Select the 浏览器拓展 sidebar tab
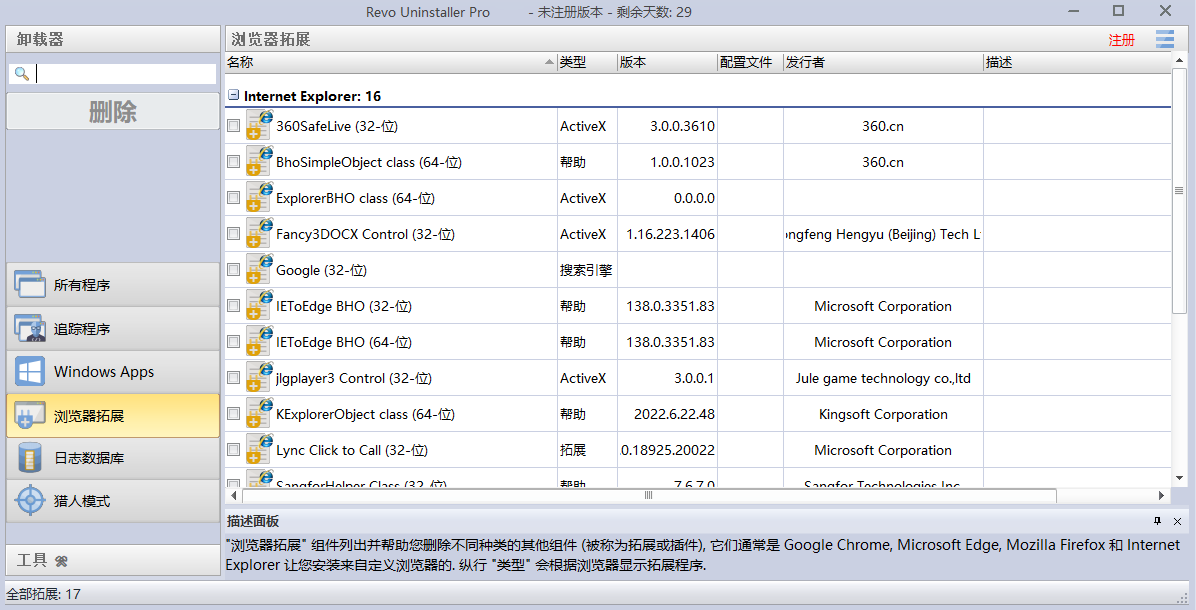This screenshot has width=1196, height=610. click(112, 415)
